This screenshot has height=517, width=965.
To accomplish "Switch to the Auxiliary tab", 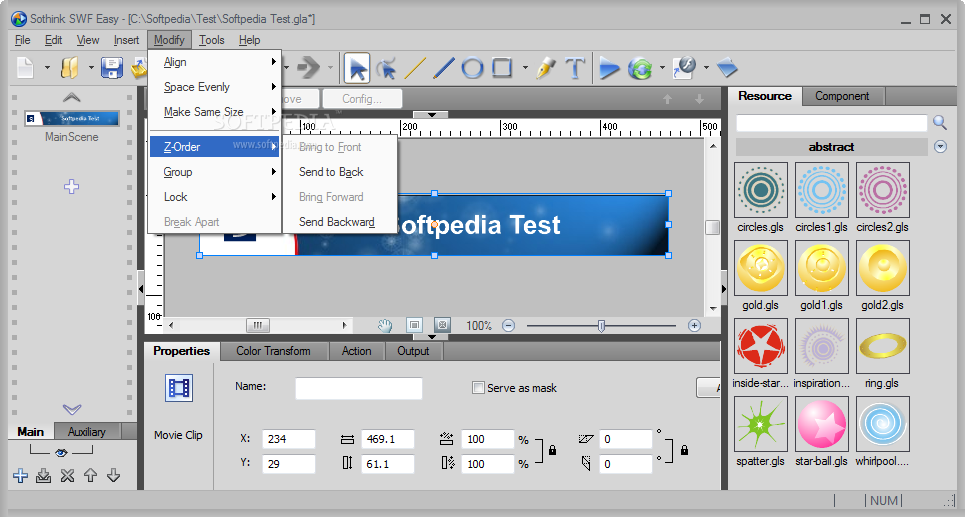I will [86, 431].
